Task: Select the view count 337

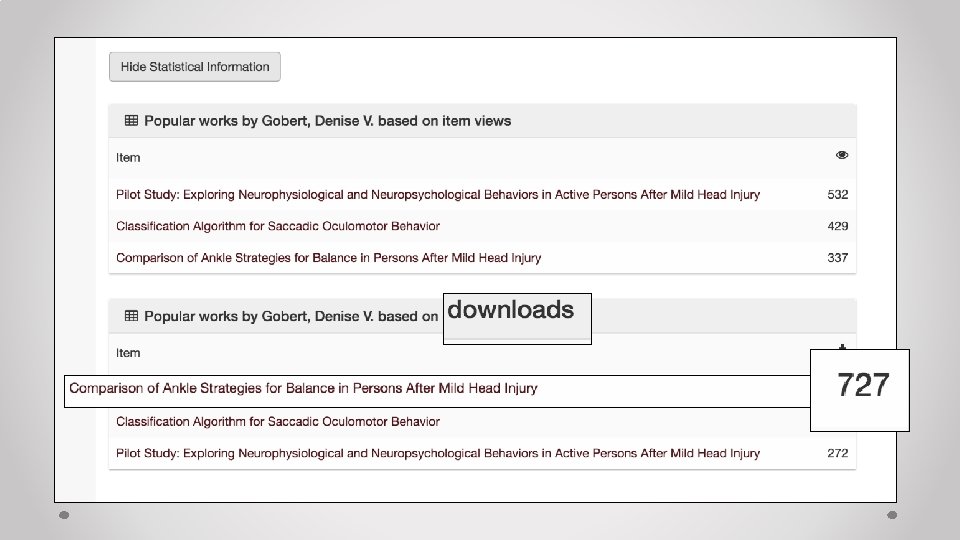Action: point(838,258)
